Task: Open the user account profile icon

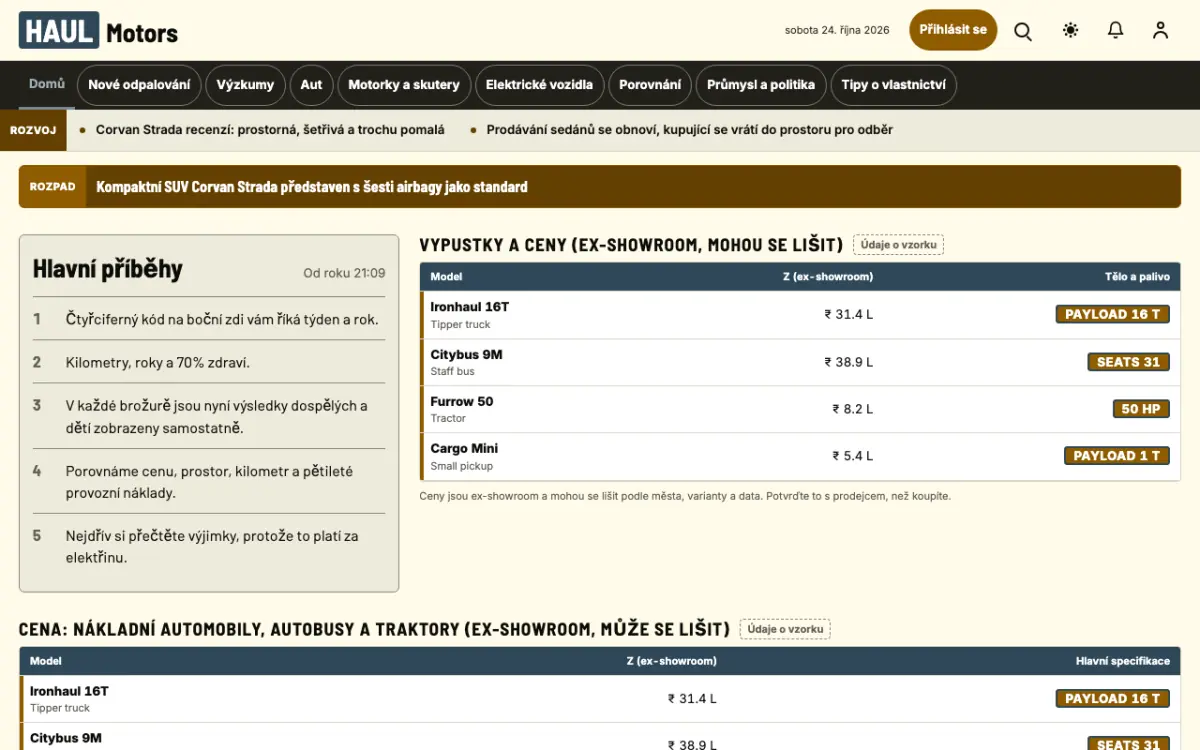Action: (1160, 30)
